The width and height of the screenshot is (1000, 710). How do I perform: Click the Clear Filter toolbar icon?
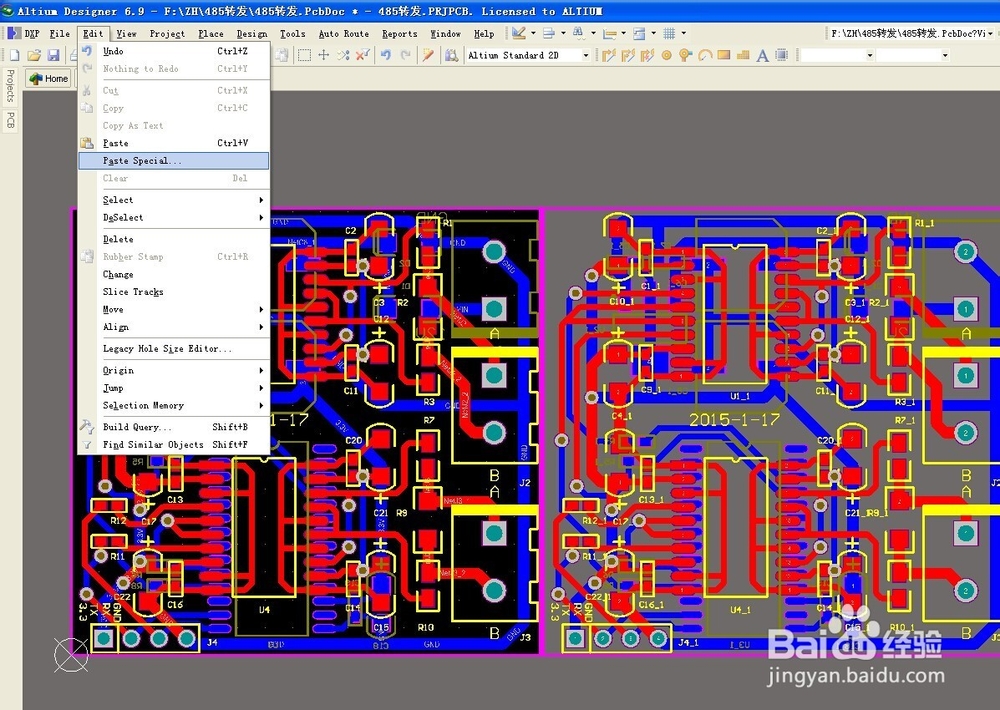[363, 55]
